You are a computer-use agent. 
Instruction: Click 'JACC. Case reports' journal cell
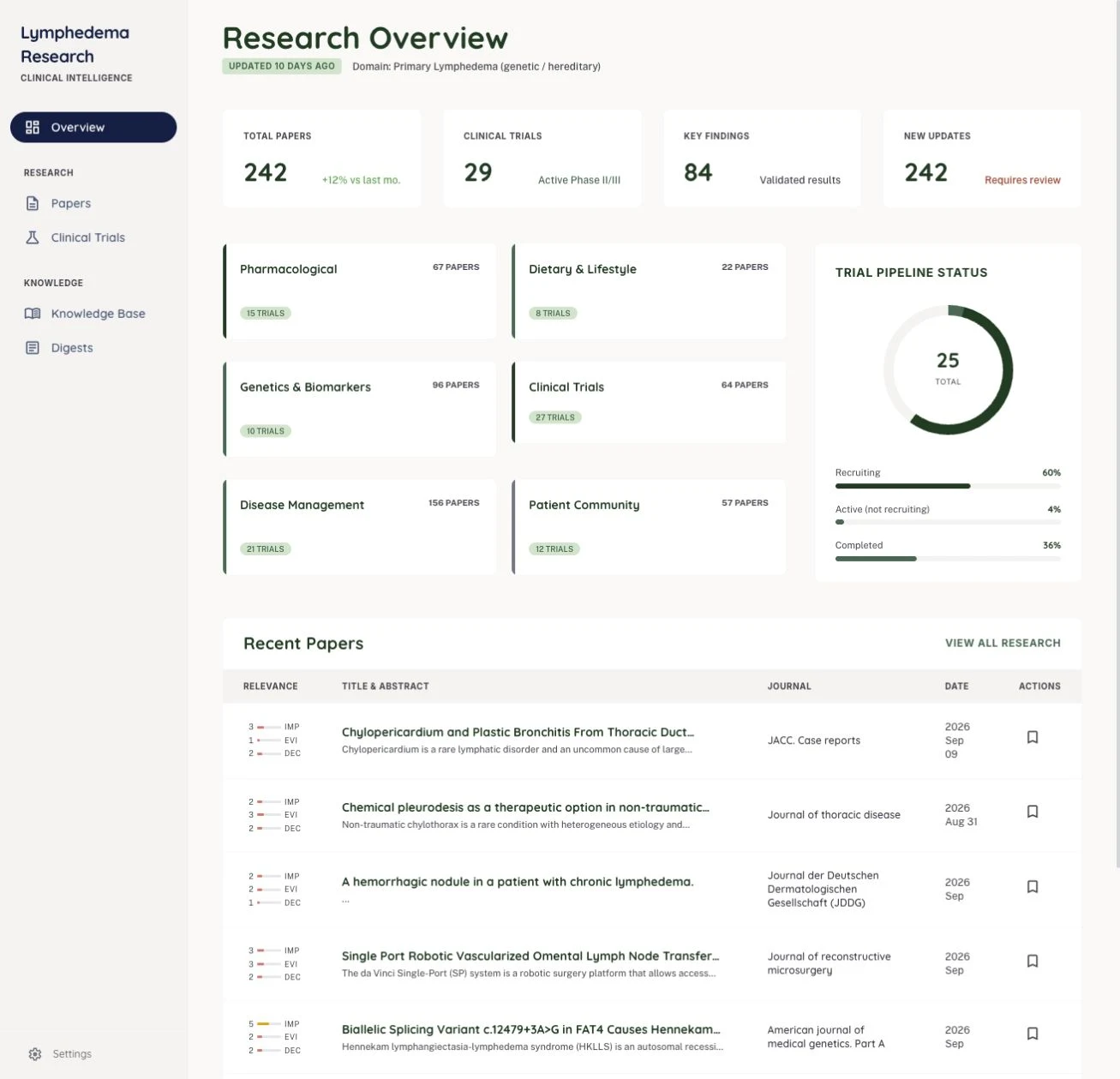click(x=814, y=740)
